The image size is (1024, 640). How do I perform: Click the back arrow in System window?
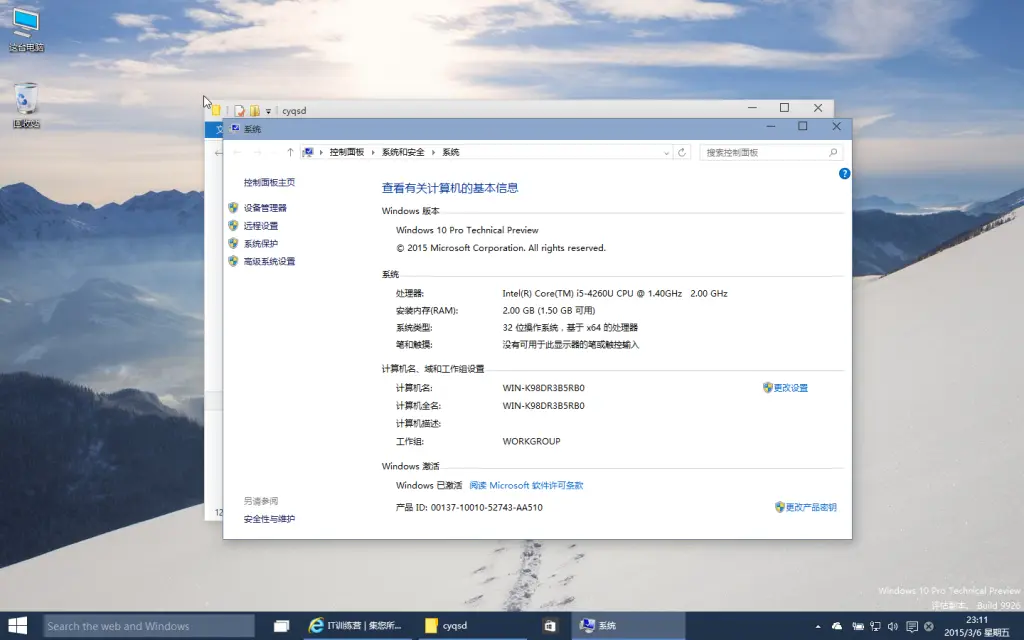coord(237,152)
